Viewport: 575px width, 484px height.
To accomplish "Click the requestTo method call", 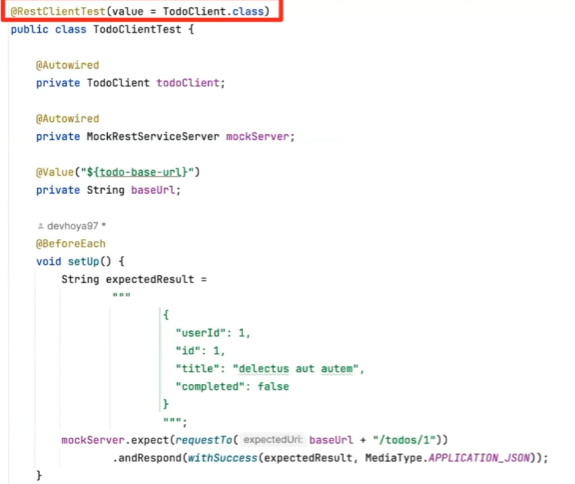I will pos(204,440).
